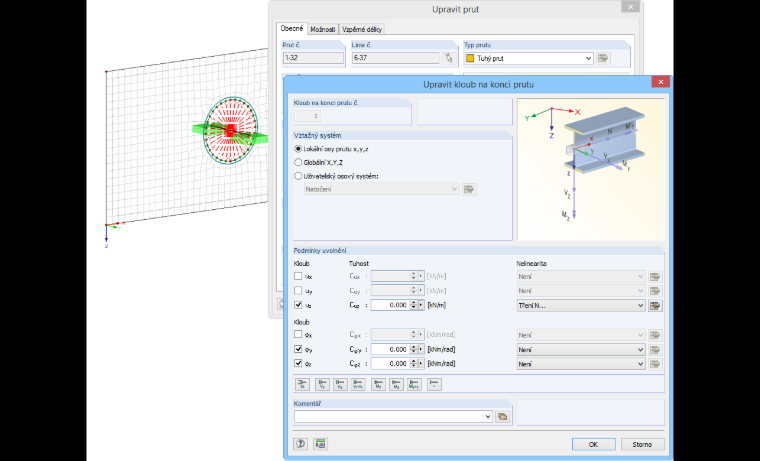Click nonlinearity edit icon in the uy row
Image resolution: width=760 pixels, height=461 pixels.
pos(655,291)
